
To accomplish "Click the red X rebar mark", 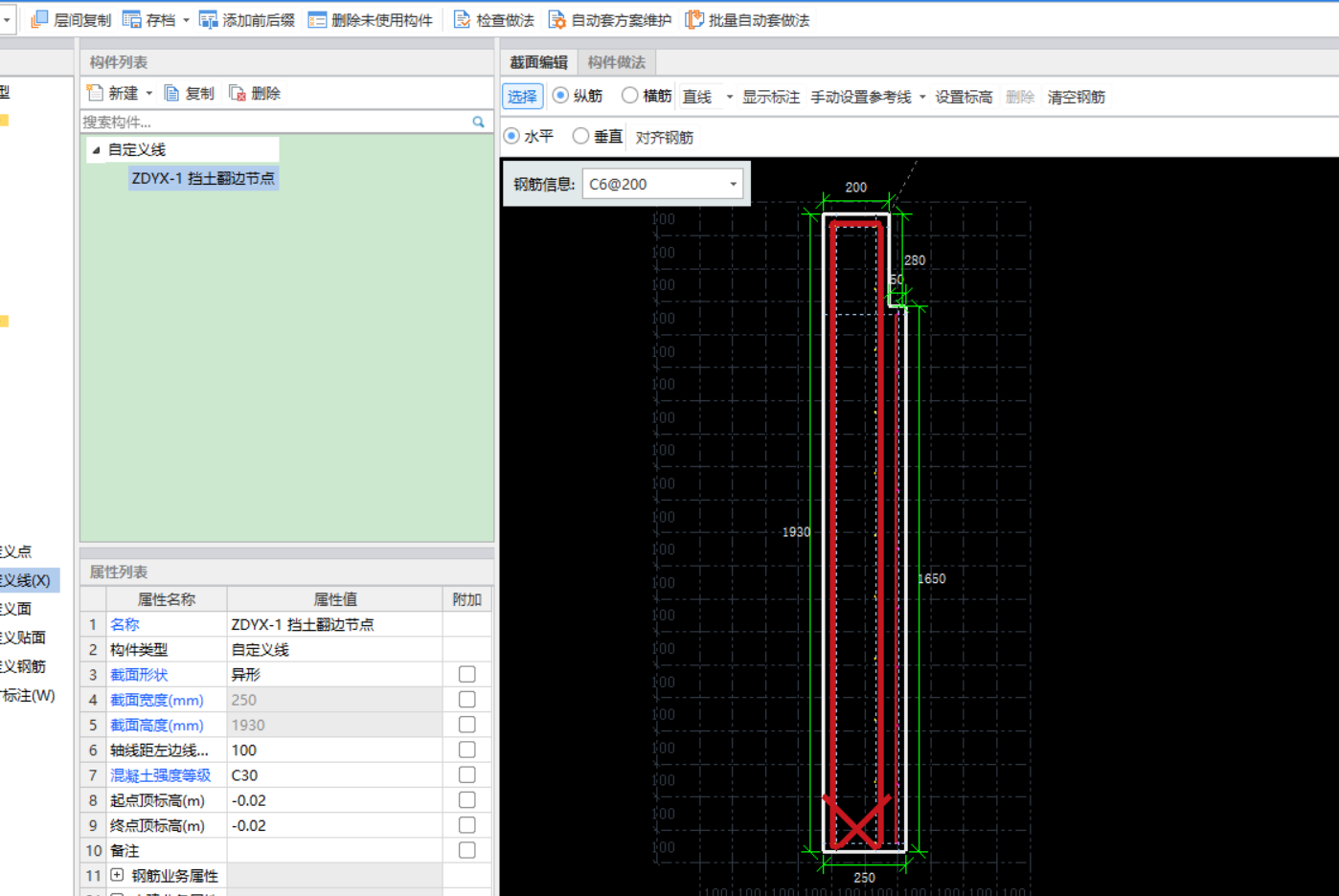I will pos(856,822).
